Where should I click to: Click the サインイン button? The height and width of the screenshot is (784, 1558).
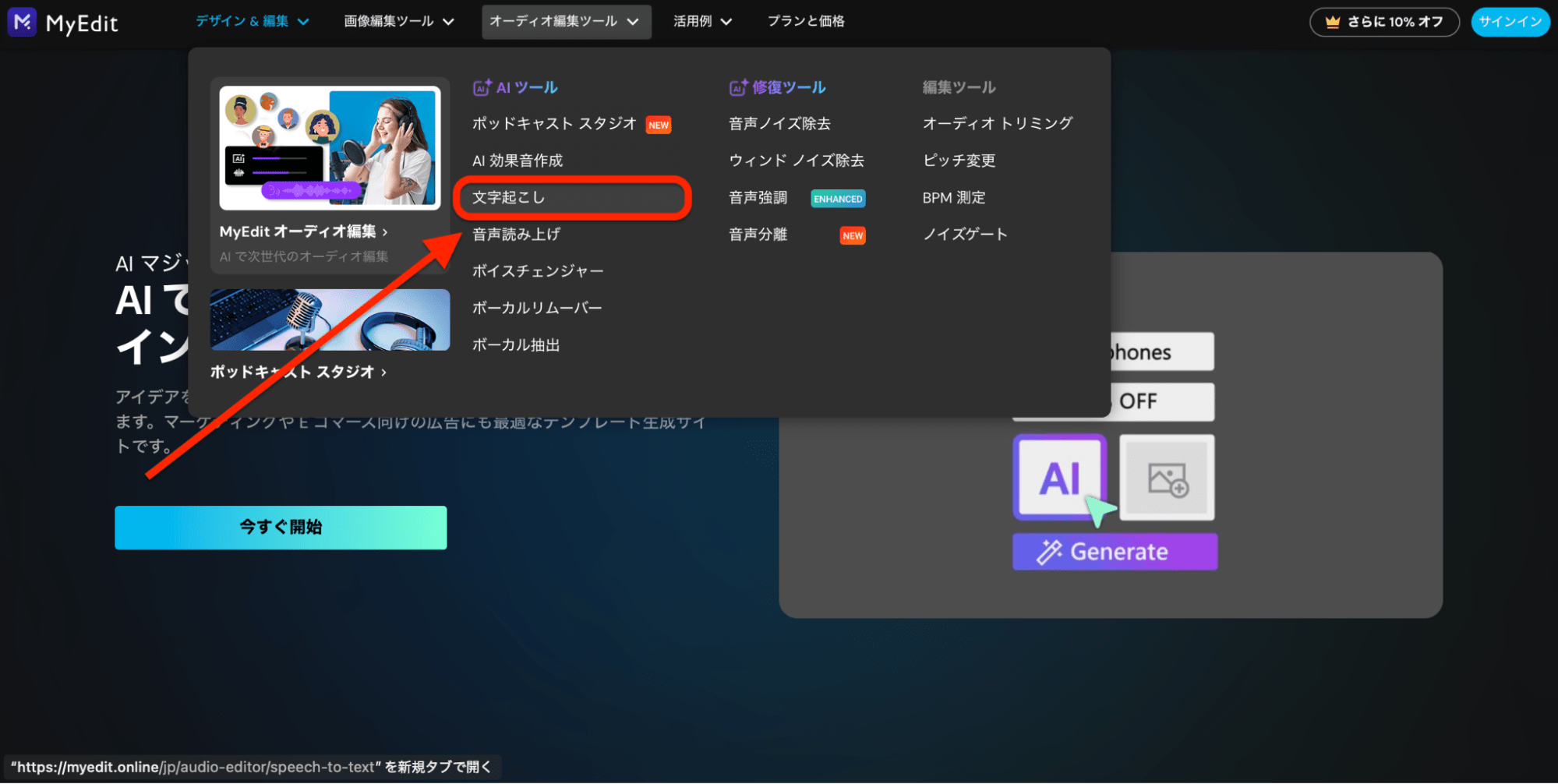tap(1510, 22)
